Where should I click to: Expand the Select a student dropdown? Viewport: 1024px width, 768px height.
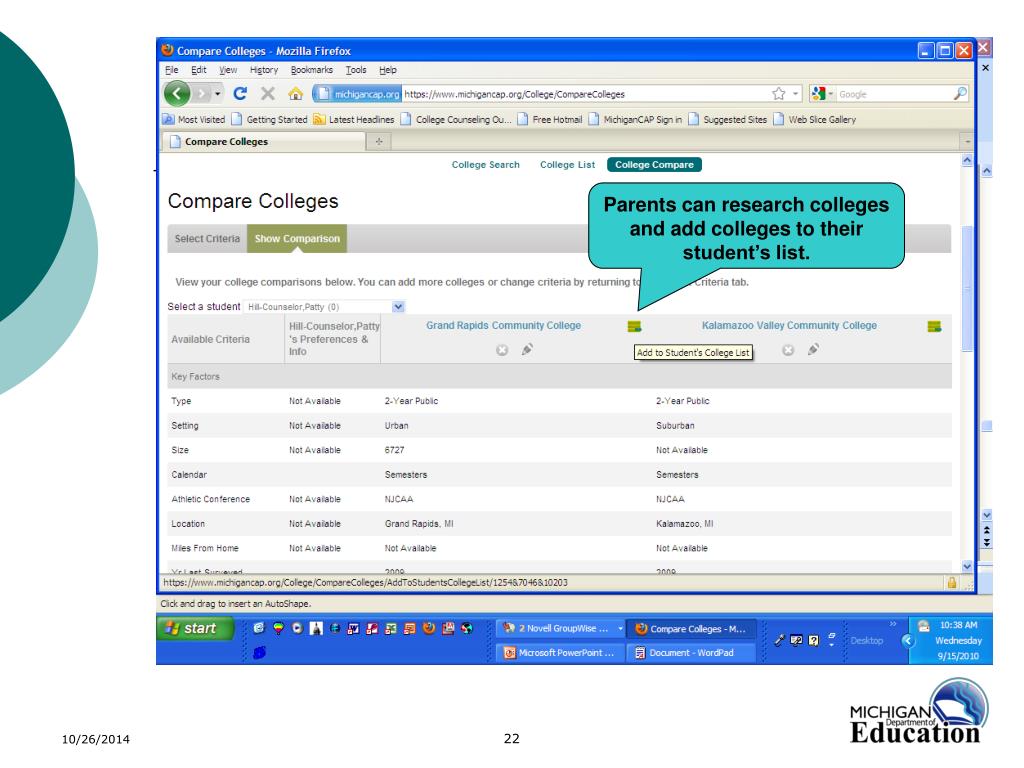click(398, 306)
